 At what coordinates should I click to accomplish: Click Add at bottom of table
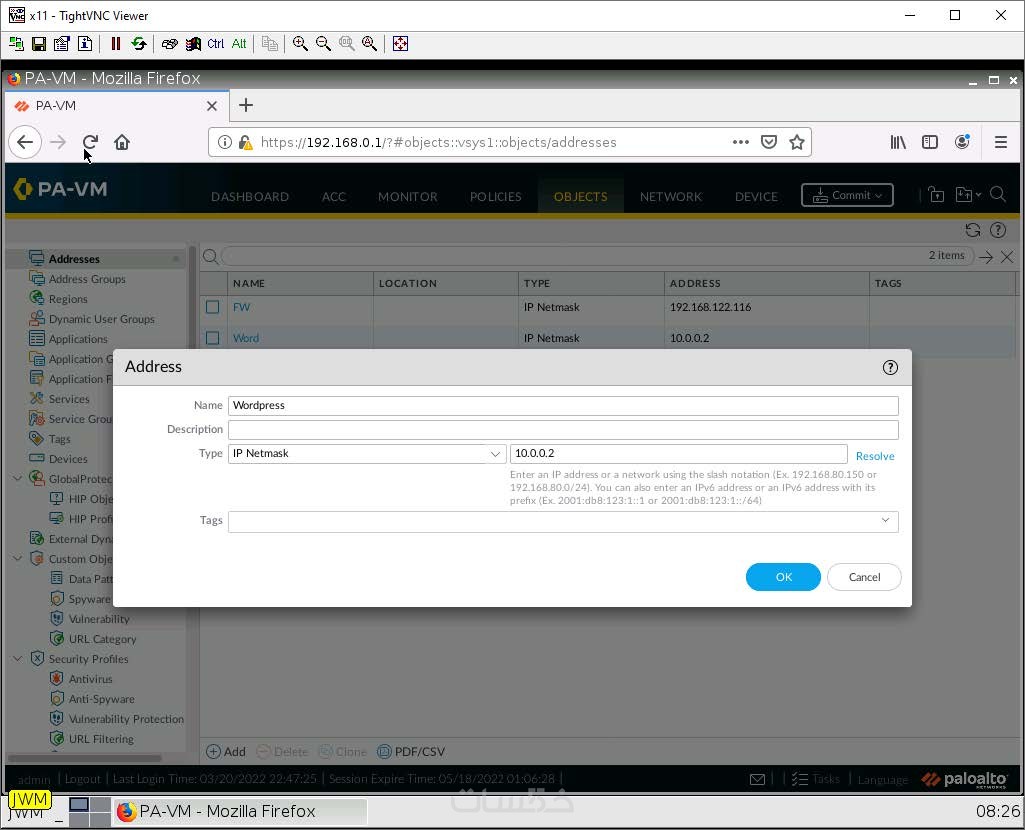226,752
